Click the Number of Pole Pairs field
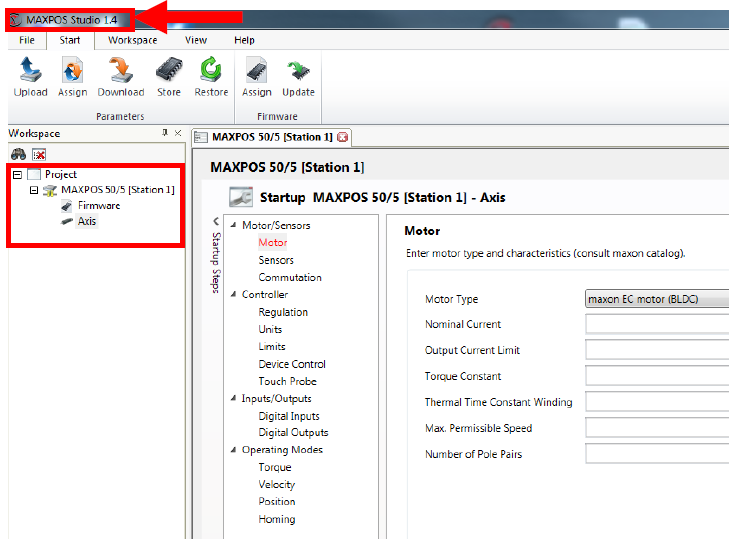The height and width of the screenshot is (543, 734). tap(657, 454)
